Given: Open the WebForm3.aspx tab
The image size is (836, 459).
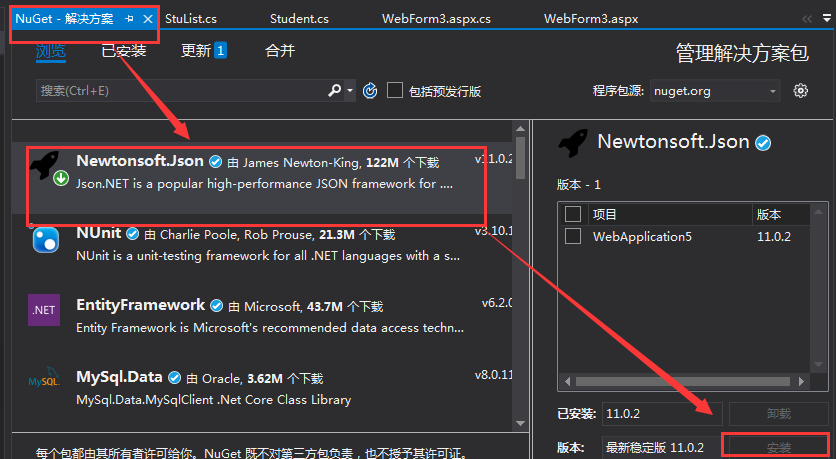Looking at the screenshot, I should click(591, 19).
